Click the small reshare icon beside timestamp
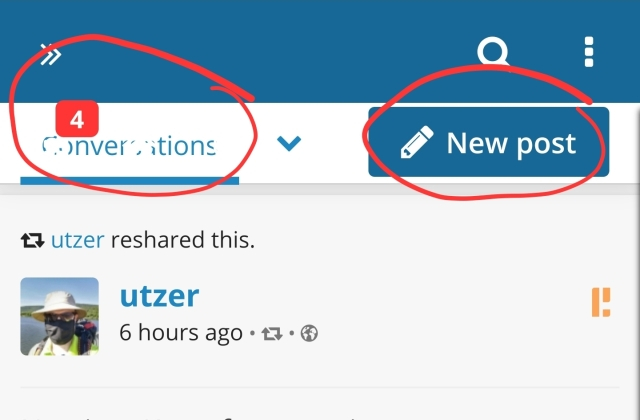This screenshot has width=640, height=420. 272,333
